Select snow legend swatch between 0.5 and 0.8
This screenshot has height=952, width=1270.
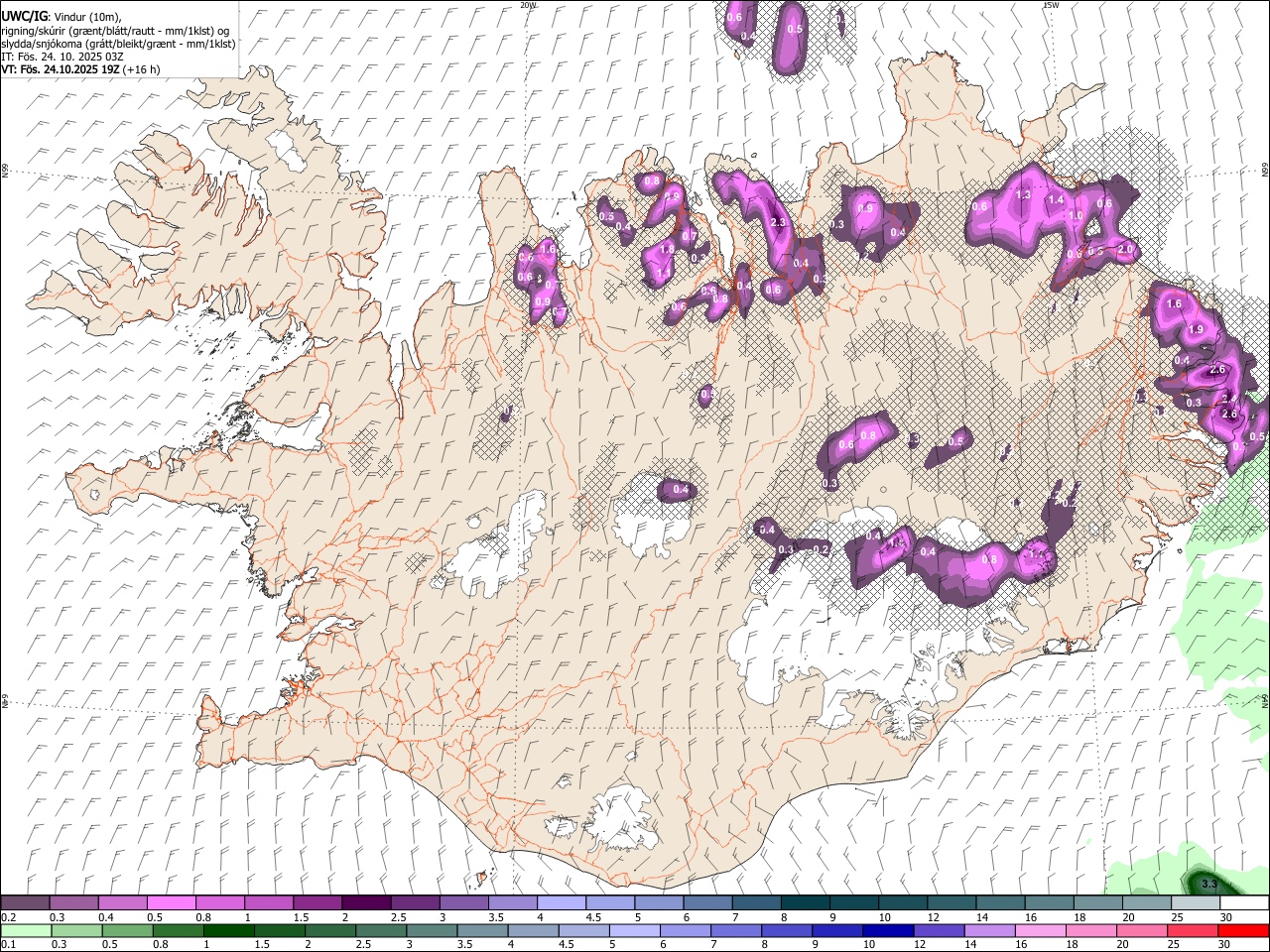[171, 903]
